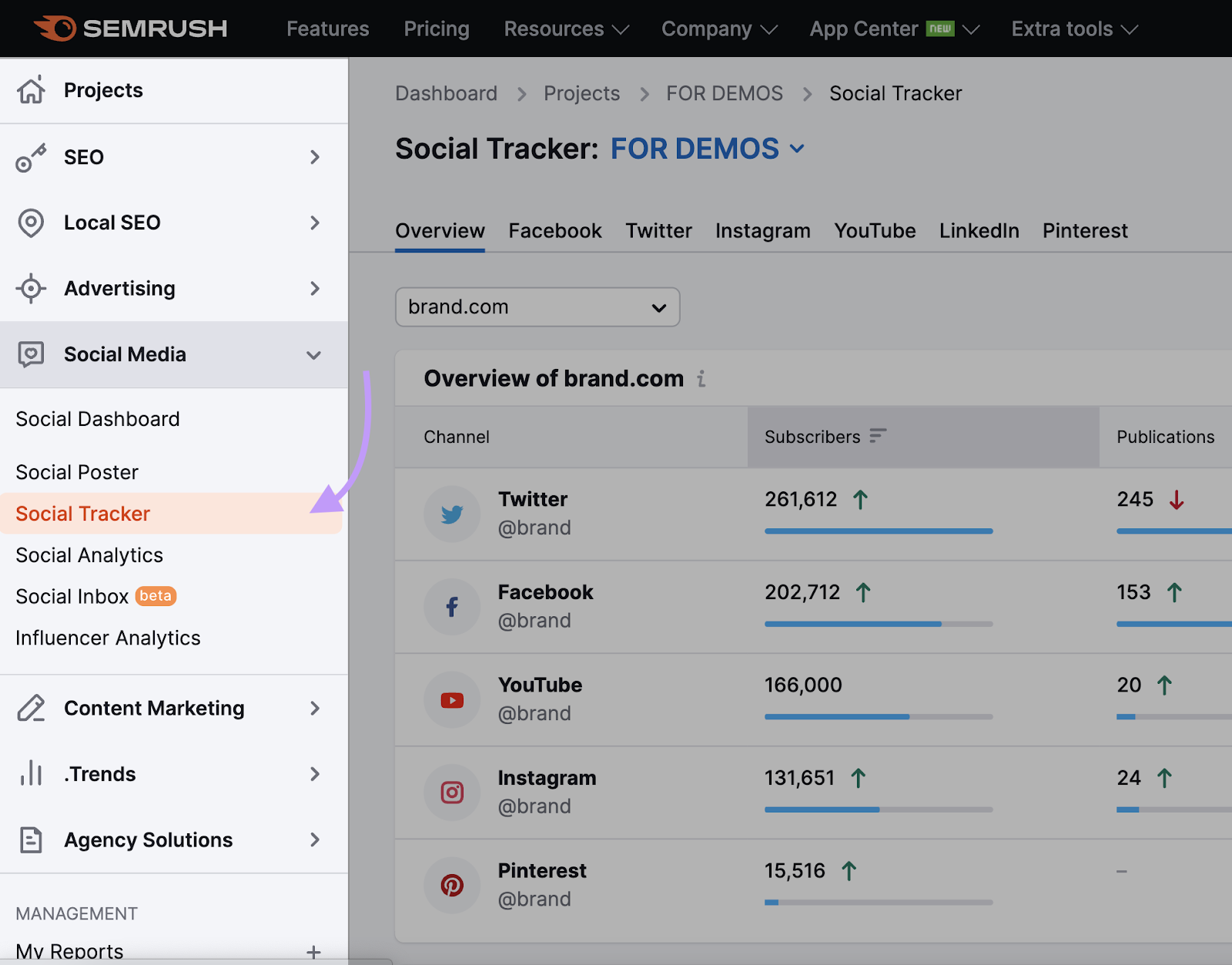Click Twitter publications down arrow indicator
The height and width of the screenshot is (965, 1232).
point(1177,500)
